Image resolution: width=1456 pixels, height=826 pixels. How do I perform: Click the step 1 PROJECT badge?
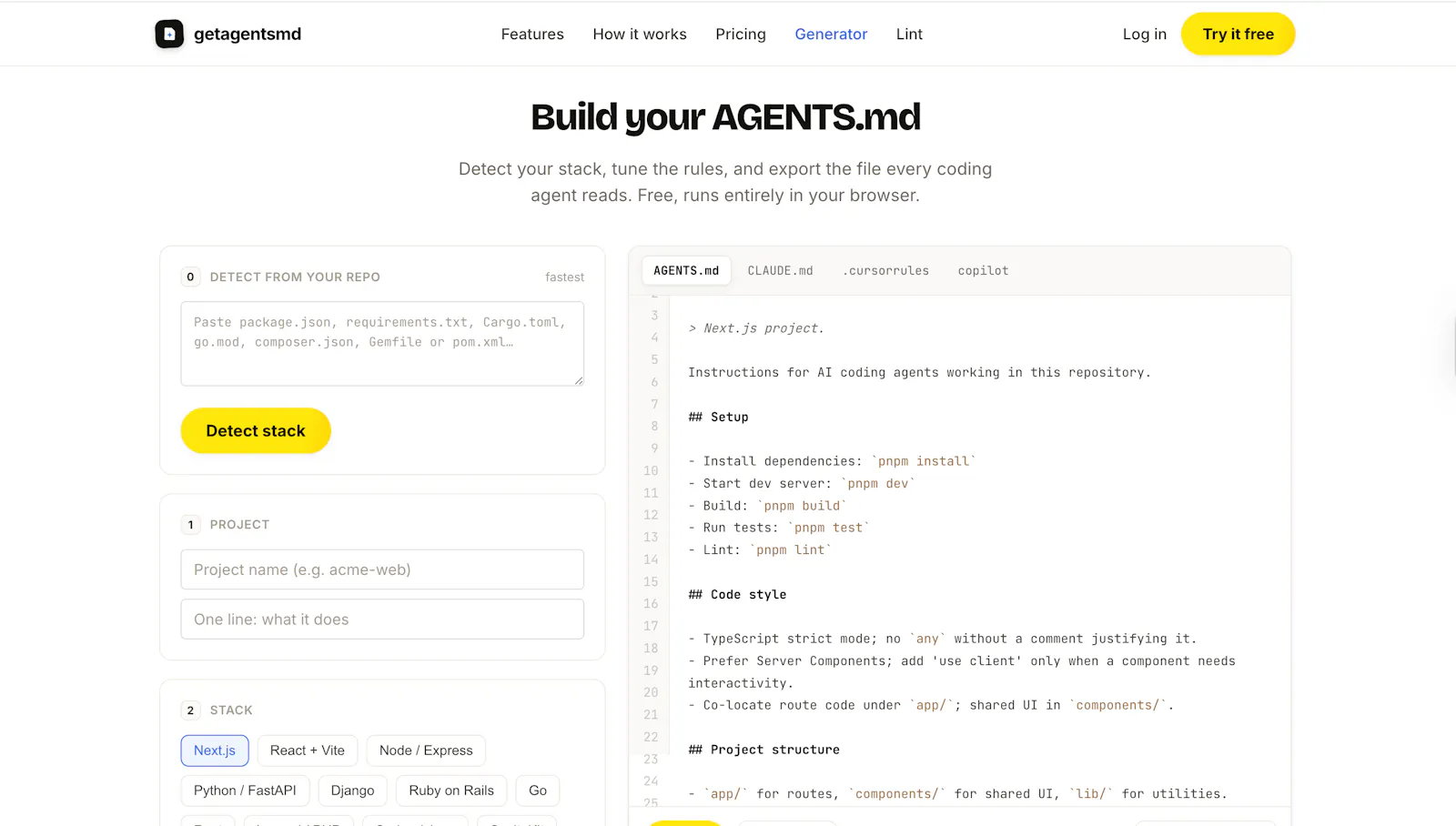tap(190, 525)
